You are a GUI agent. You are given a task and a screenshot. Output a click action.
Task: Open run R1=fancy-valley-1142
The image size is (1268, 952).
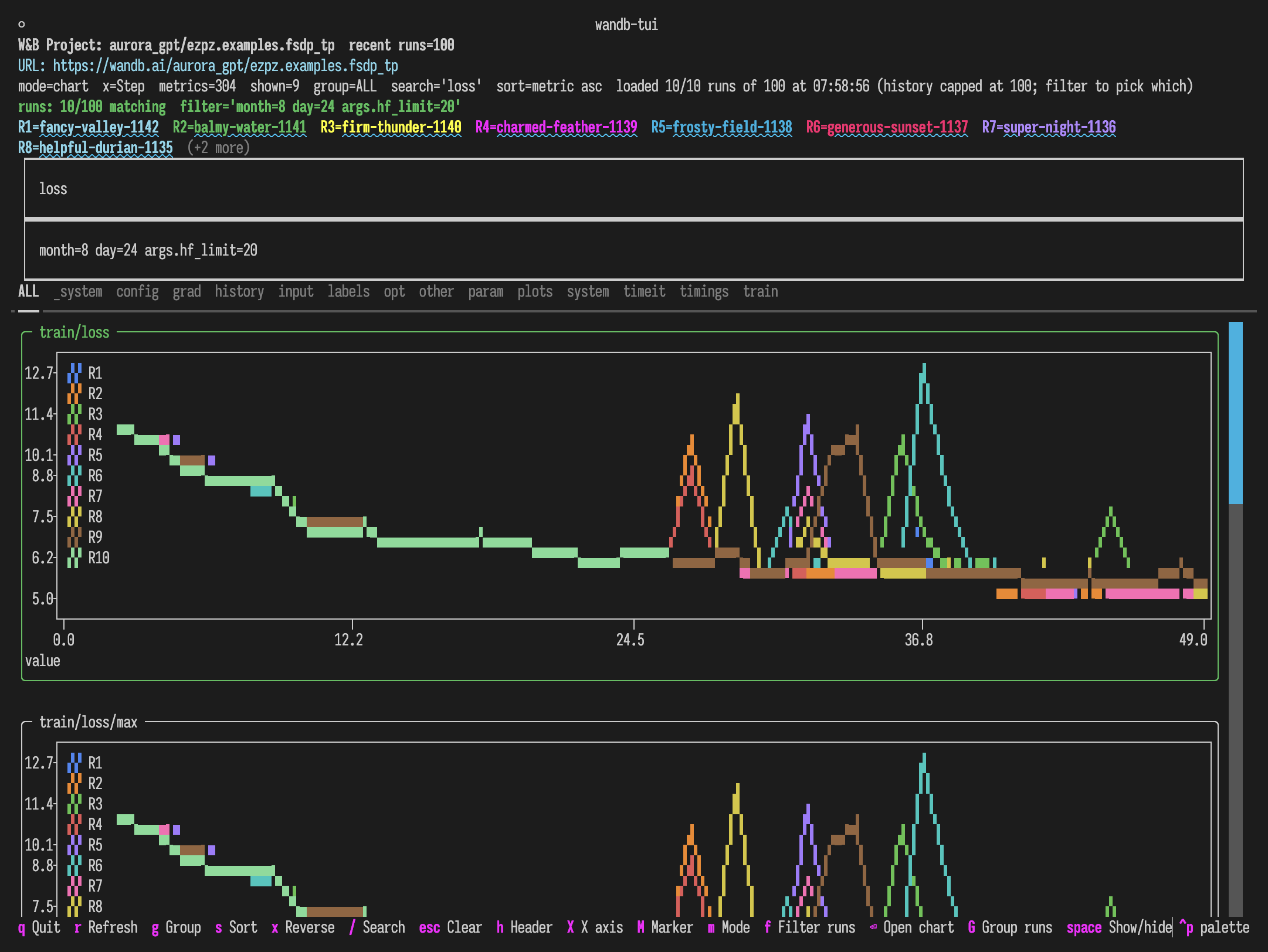[x=88, y=127]
